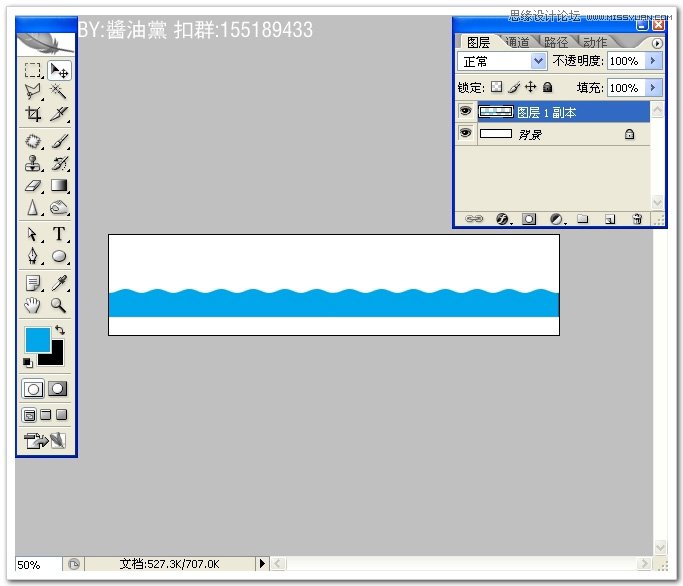This screenshot has width=683, height=586.
Task: Open the fill slider arrow
Action: coord(653,88)
